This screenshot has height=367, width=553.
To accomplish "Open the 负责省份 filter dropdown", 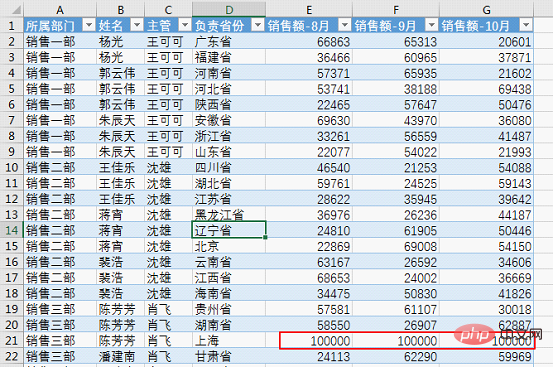I will (x=258, y=25).
